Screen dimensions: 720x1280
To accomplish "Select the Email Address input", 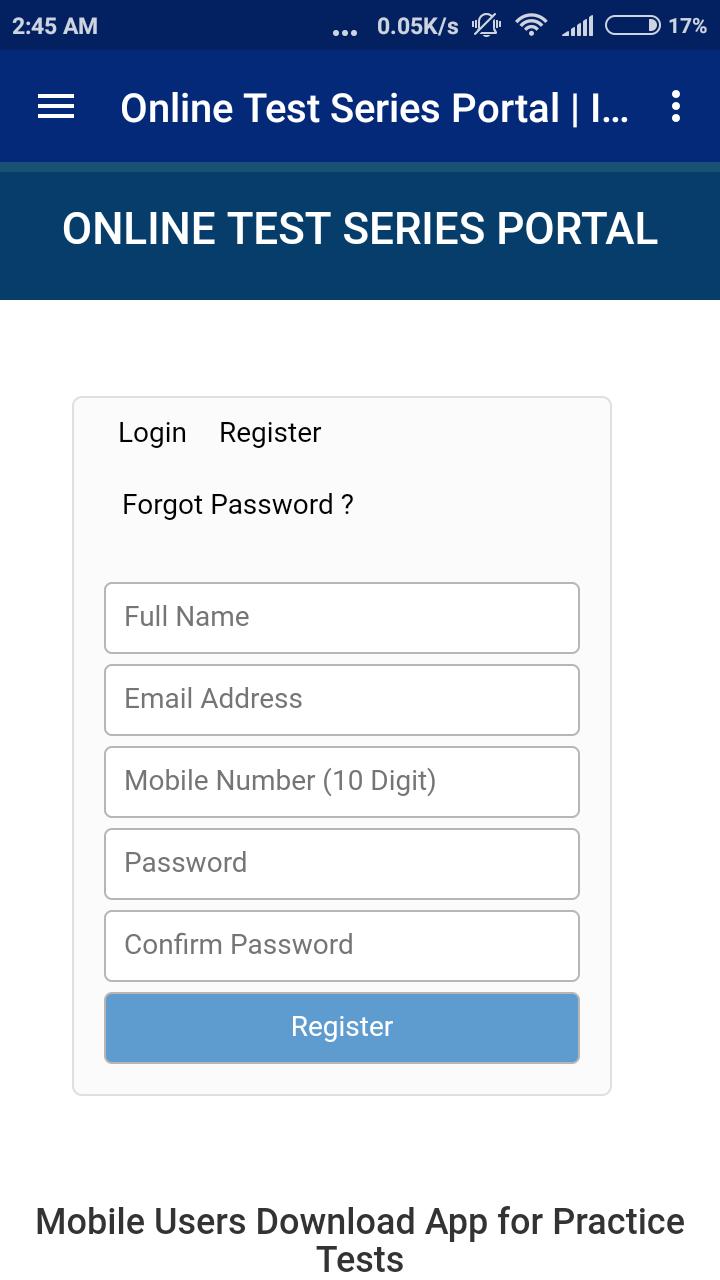I will (x=342, y=700).
